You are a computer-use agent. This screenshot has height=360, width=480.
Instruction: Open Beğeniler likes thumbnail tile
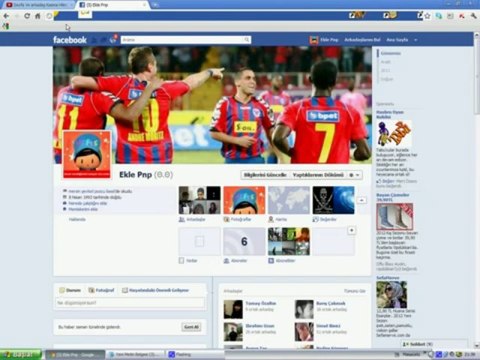point(334,200)
